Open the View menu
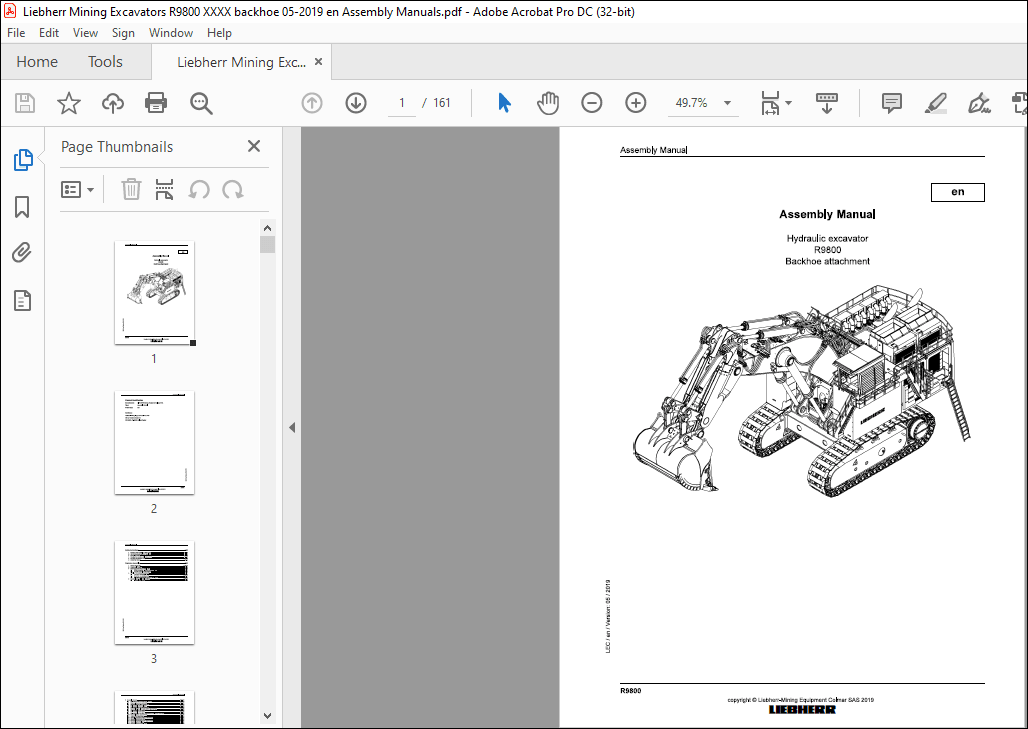The image size is (1028, 729). (x=85, y=32)
